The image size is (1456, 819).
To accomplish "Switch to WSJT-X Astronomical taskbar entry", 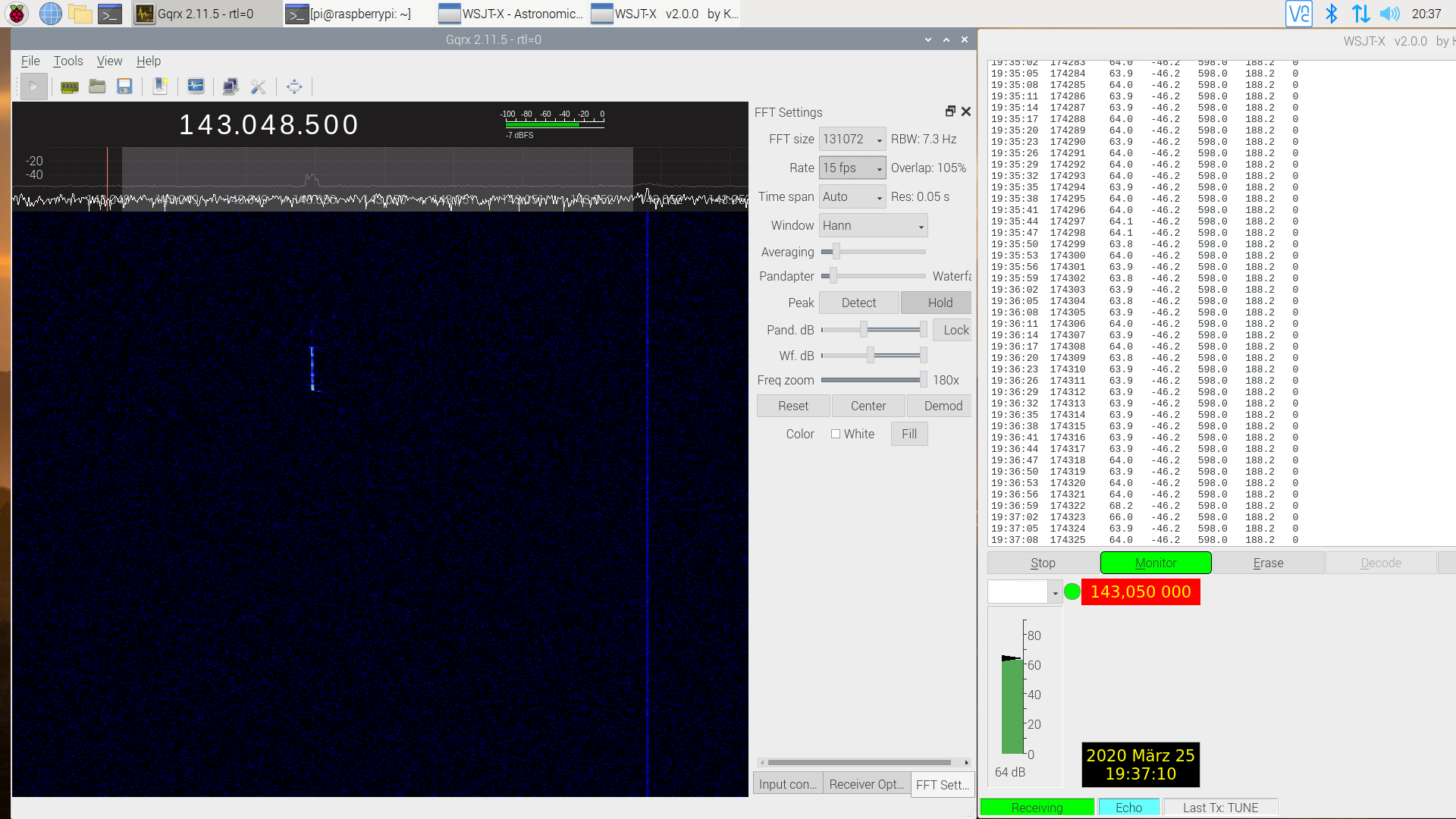I will [512, 14].
